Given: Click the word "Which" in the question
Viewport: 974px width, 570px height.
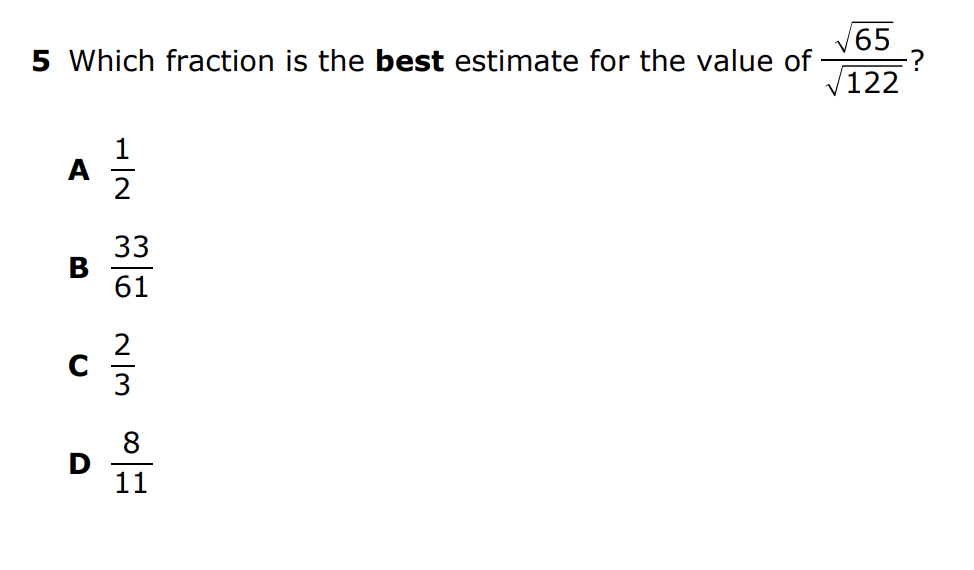Looking at the screenshot, I should coord(113,62).
